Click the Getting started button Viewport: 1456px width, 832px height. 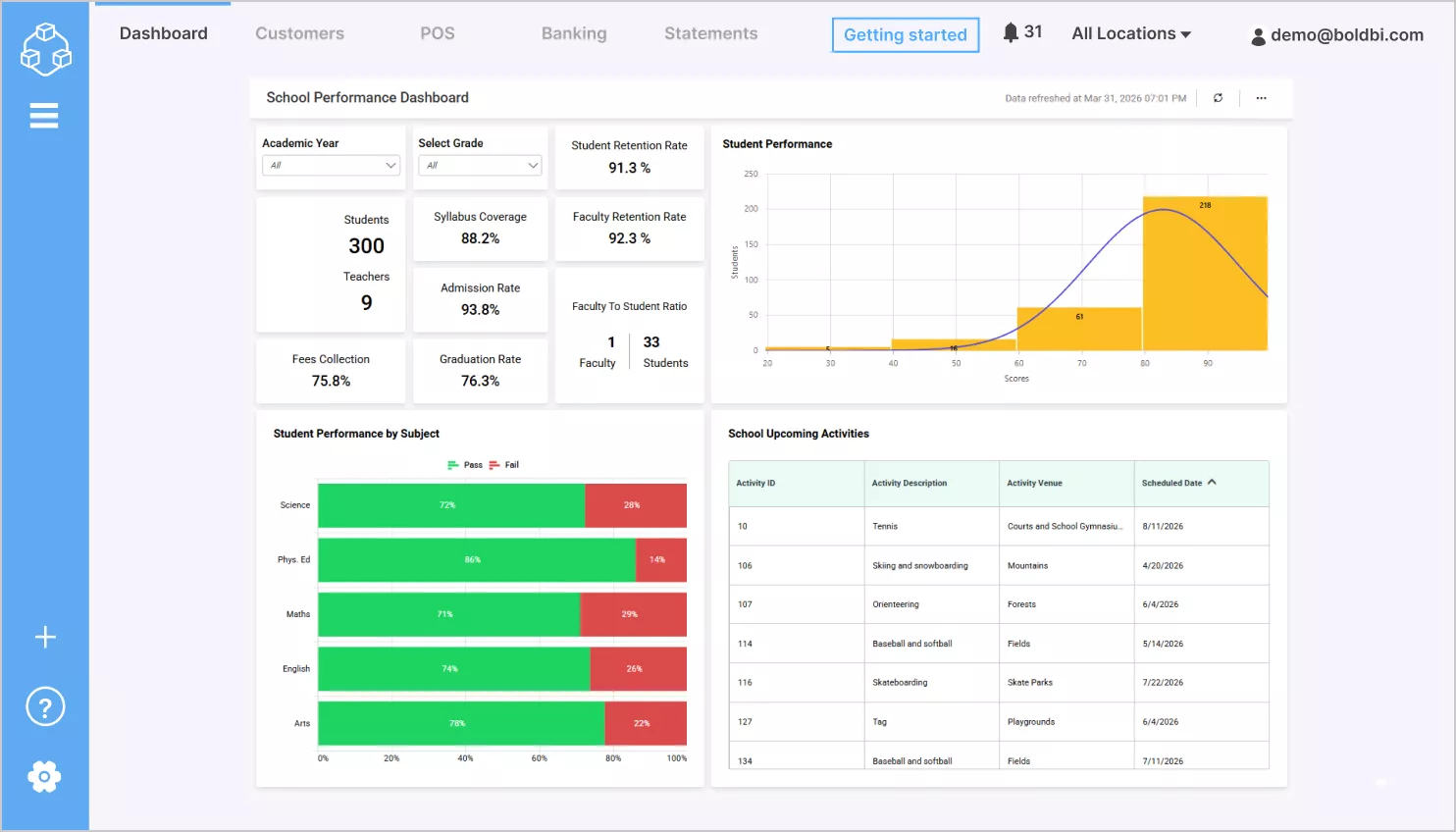(904, 34)
